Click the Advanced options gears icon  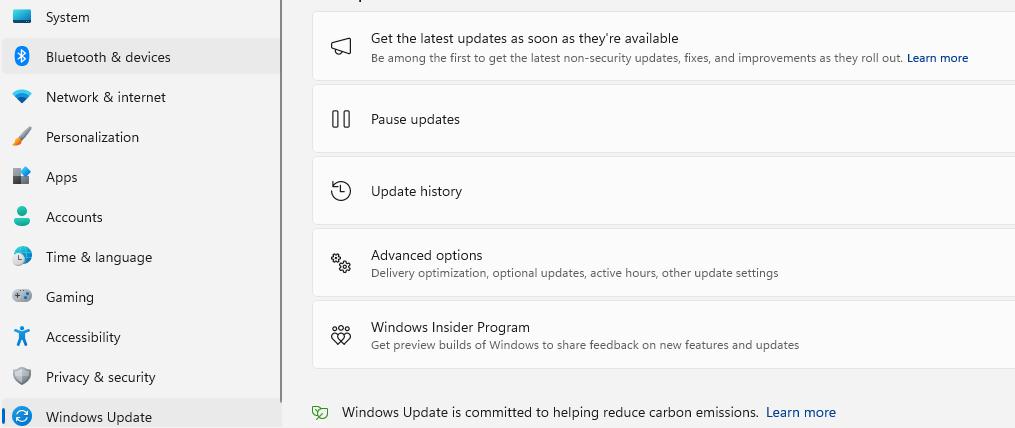(341, 263)
